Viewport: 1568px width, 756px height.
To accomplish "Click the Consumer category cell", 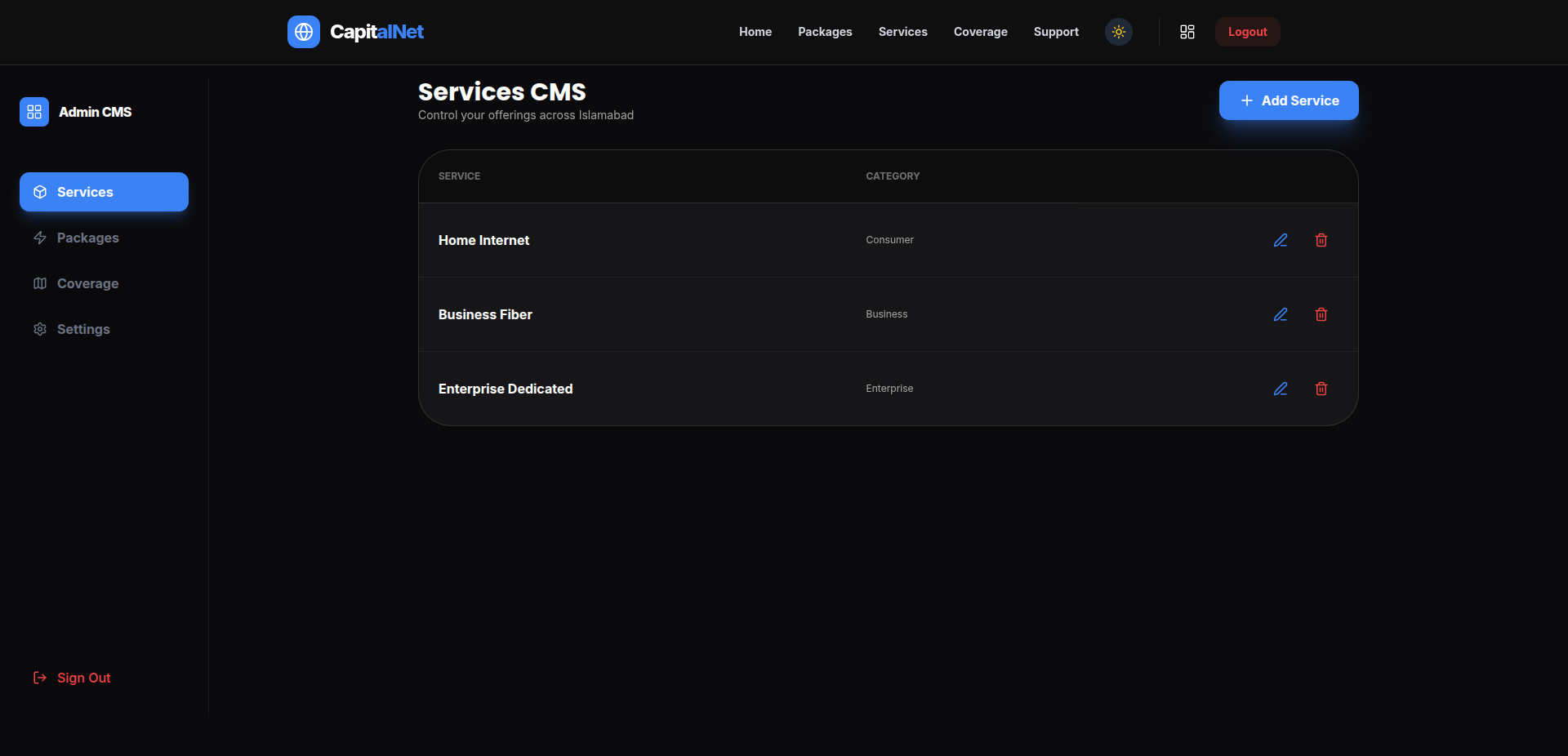I will click(889, 240).
